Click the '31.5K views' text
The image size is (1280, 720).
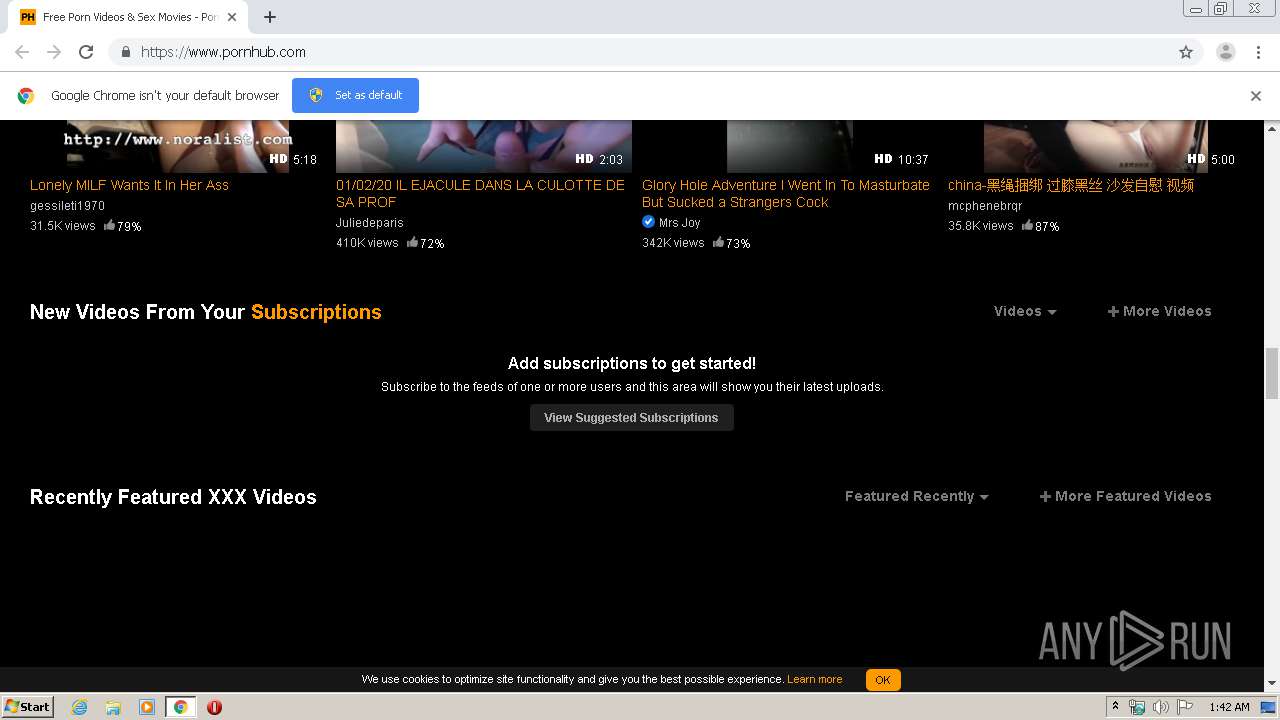click(63, 226)
